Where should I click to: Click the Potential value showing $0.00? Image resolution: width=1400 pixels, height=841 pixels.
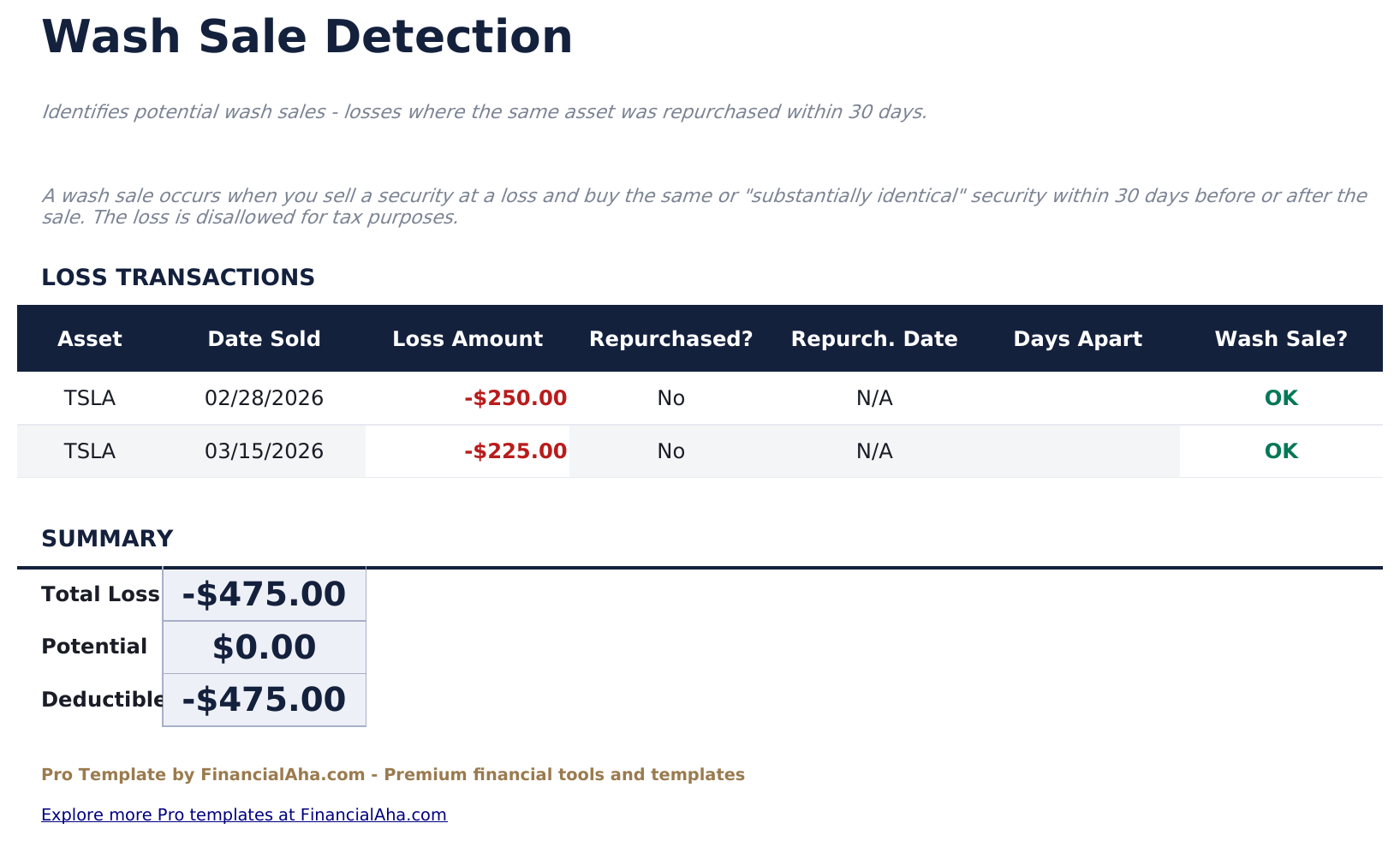[x=263, y=647]
